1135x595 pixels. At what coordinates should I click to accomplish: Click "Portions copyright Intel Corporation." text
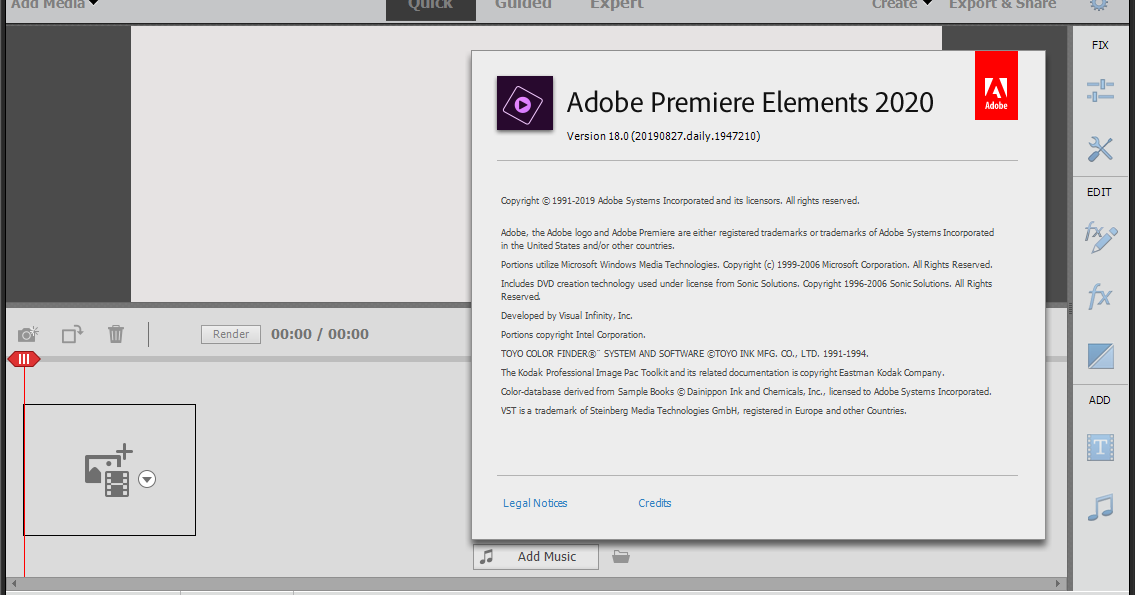pyautogui.click(x=573, y=334)
